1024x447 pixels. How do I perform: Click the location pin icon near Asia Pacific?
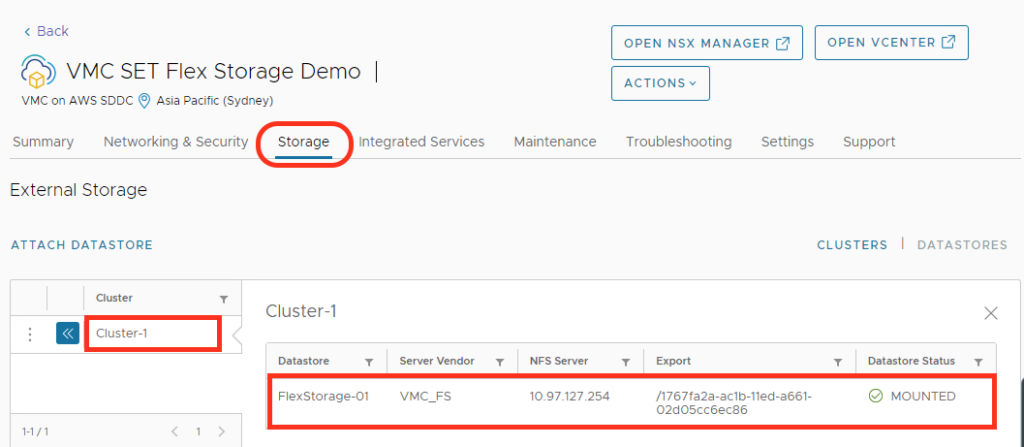(144, 101)
